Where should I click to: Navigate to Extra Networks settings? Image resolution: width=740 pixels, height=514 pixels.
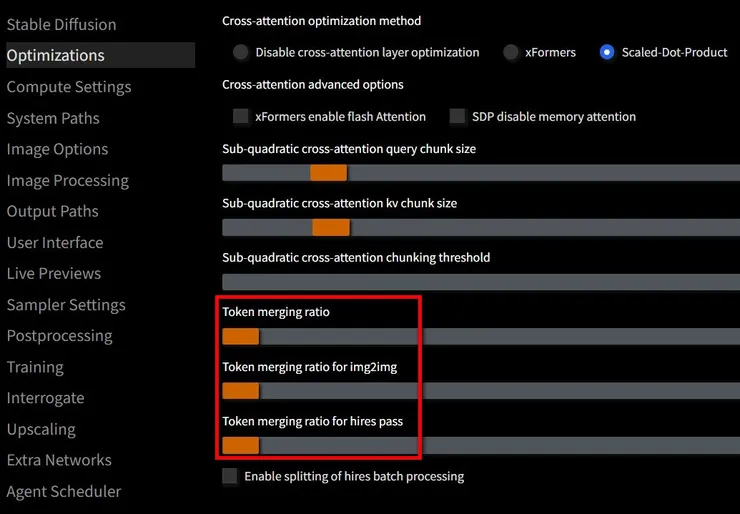[59, 460]
